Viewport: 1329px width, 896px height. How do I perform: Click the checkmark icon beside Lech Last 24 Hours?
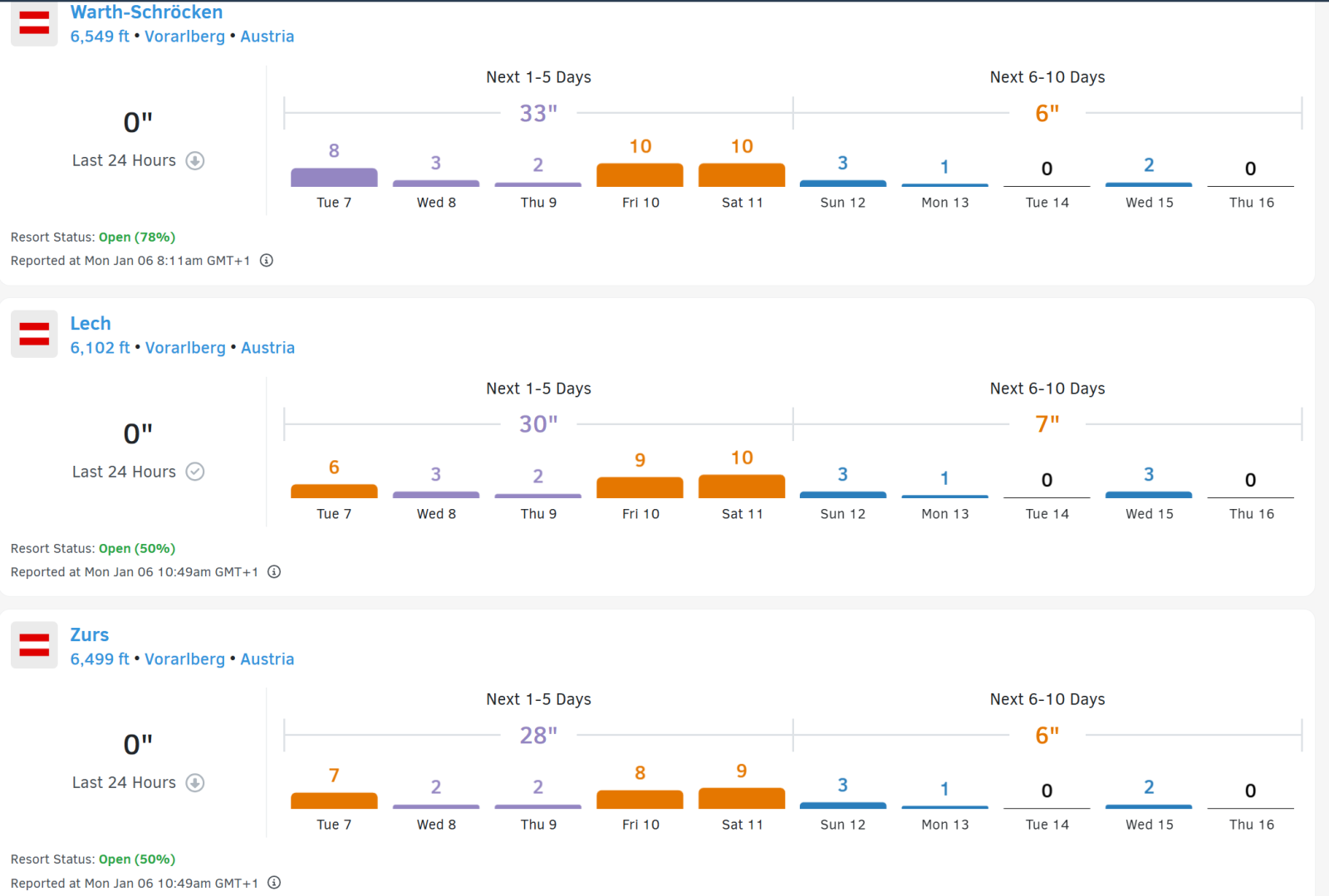tap(195, 472)
